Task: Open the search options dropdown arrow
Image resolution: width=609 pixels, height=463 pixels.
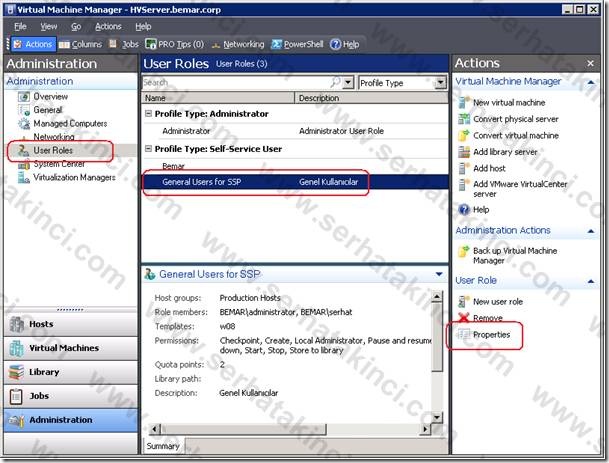Action: coord(348,83)
